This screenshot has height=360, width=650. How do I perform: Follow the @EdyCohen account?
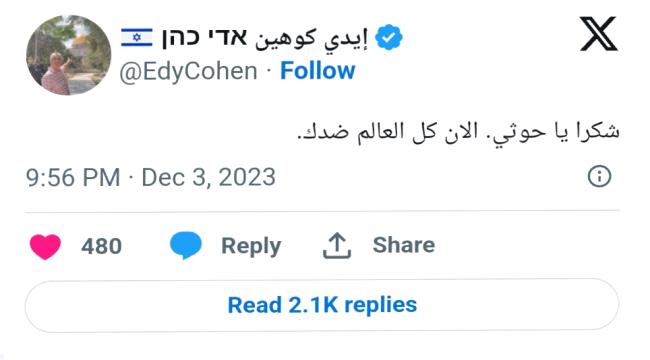tap(318, 71)
